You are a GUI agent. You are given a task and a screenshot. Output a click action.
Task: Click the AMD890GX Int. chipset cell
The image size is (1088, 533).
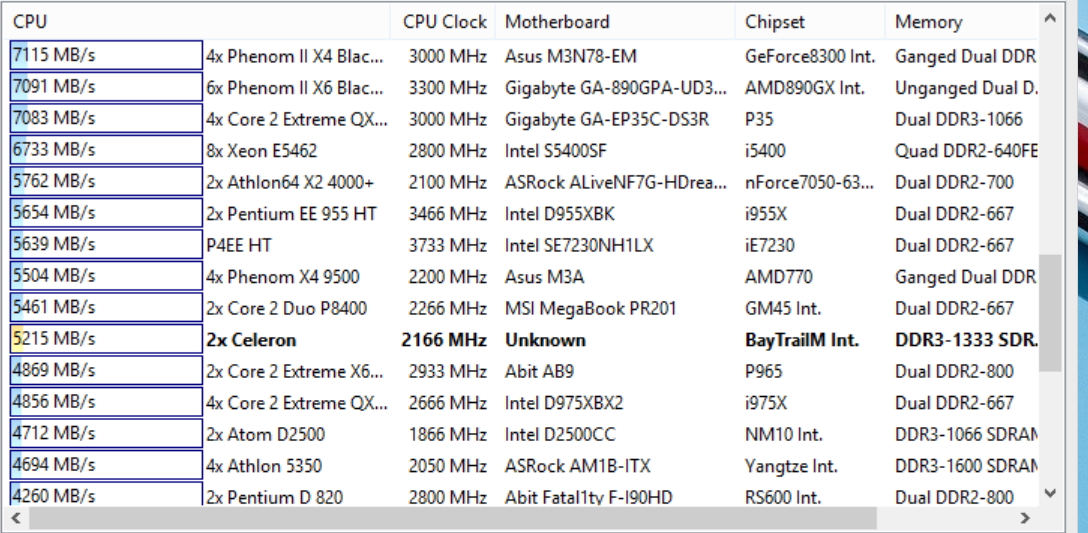coord(805,87)
